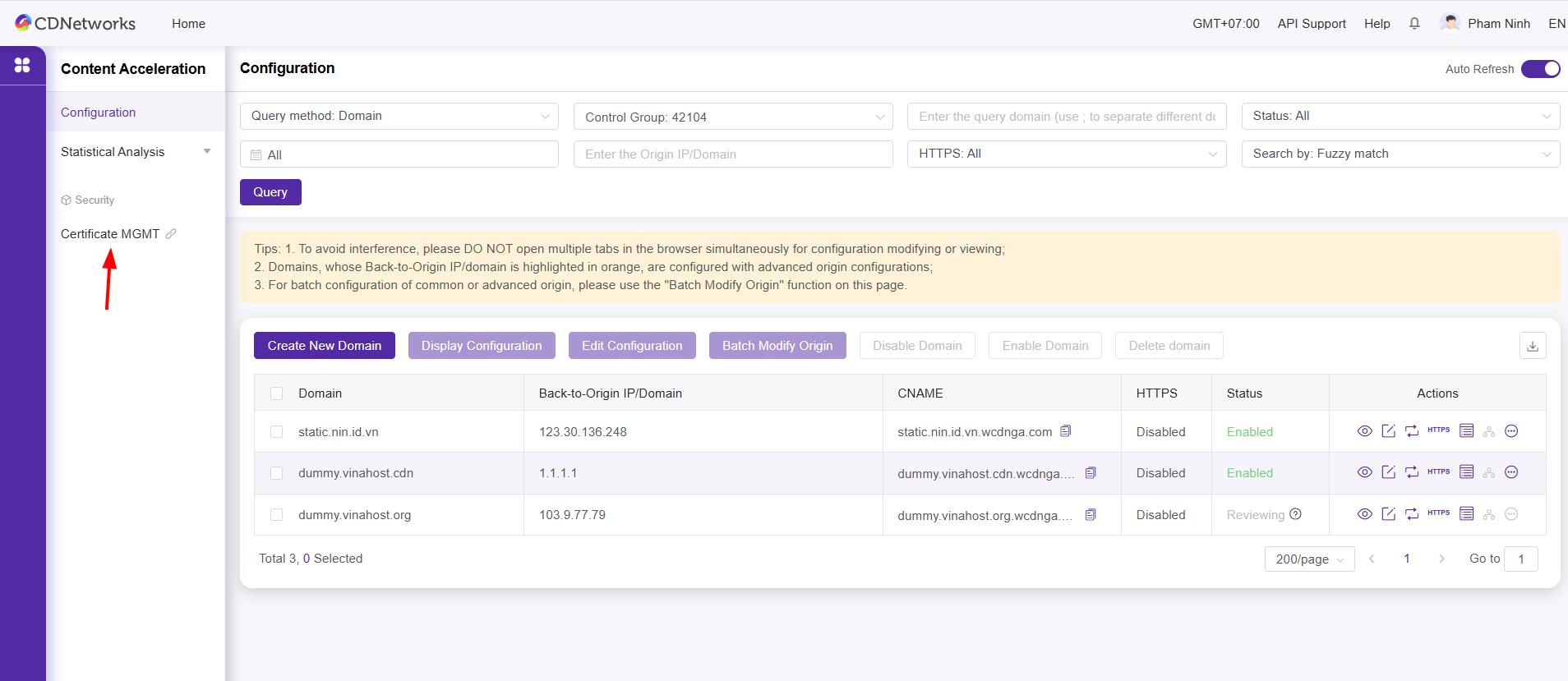This screenshot has width=1568, height=681.
Task: Open HTTPS: All filter dropdown
Action: click(x=1067, y=154)
